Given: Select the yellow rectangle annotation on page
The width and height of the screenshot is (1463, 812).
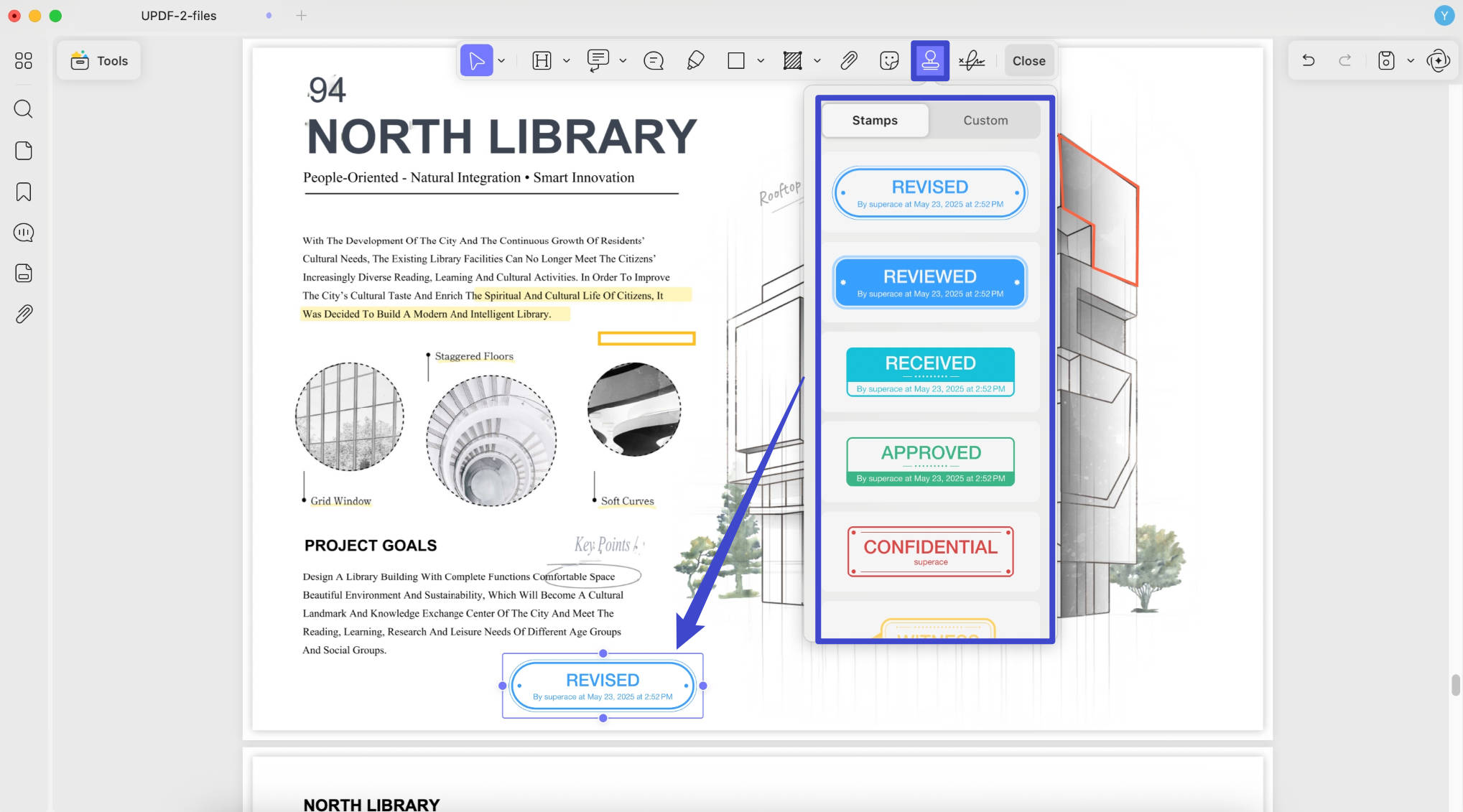Looking at the screenshot, I should point(646,338).
